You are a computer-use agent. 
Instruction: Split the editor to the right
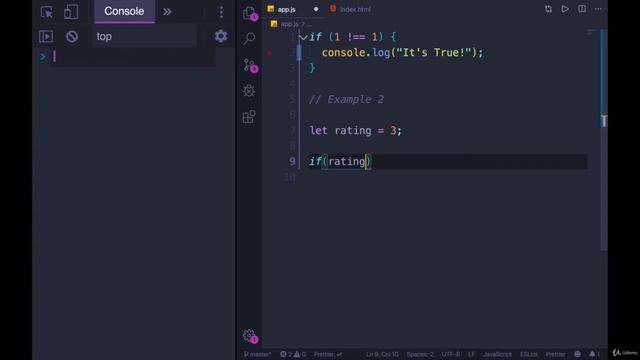pos(582,9)
